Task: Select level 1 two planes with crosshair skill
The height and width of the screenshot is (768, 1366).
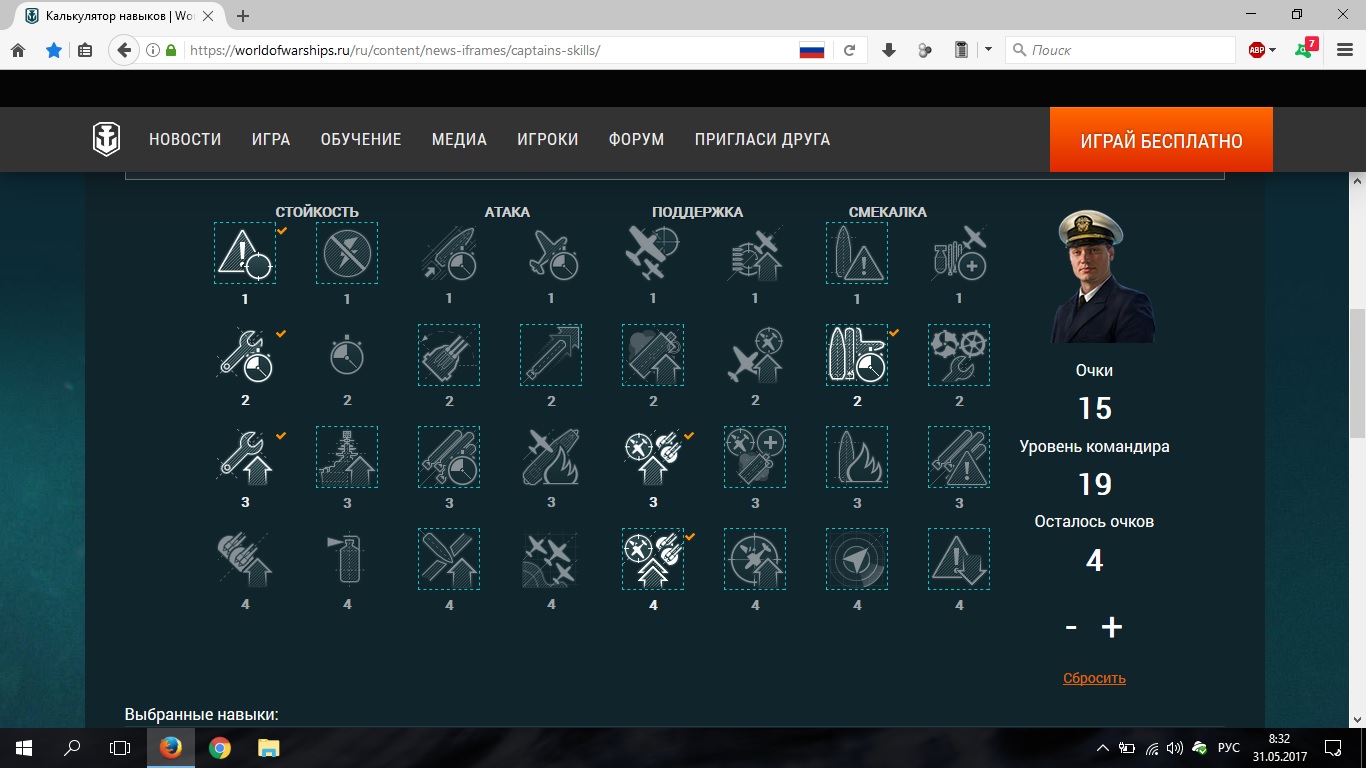Action: [653, 253]
